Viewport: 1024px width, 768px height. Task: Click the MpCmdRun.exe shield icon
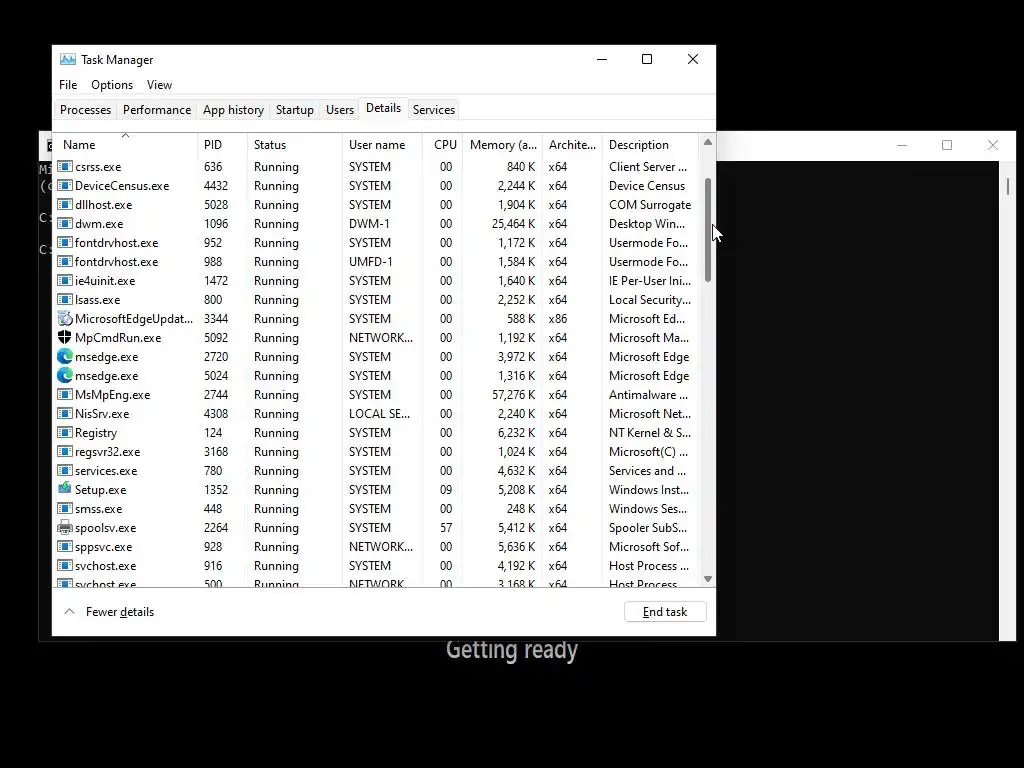point(65,337)
